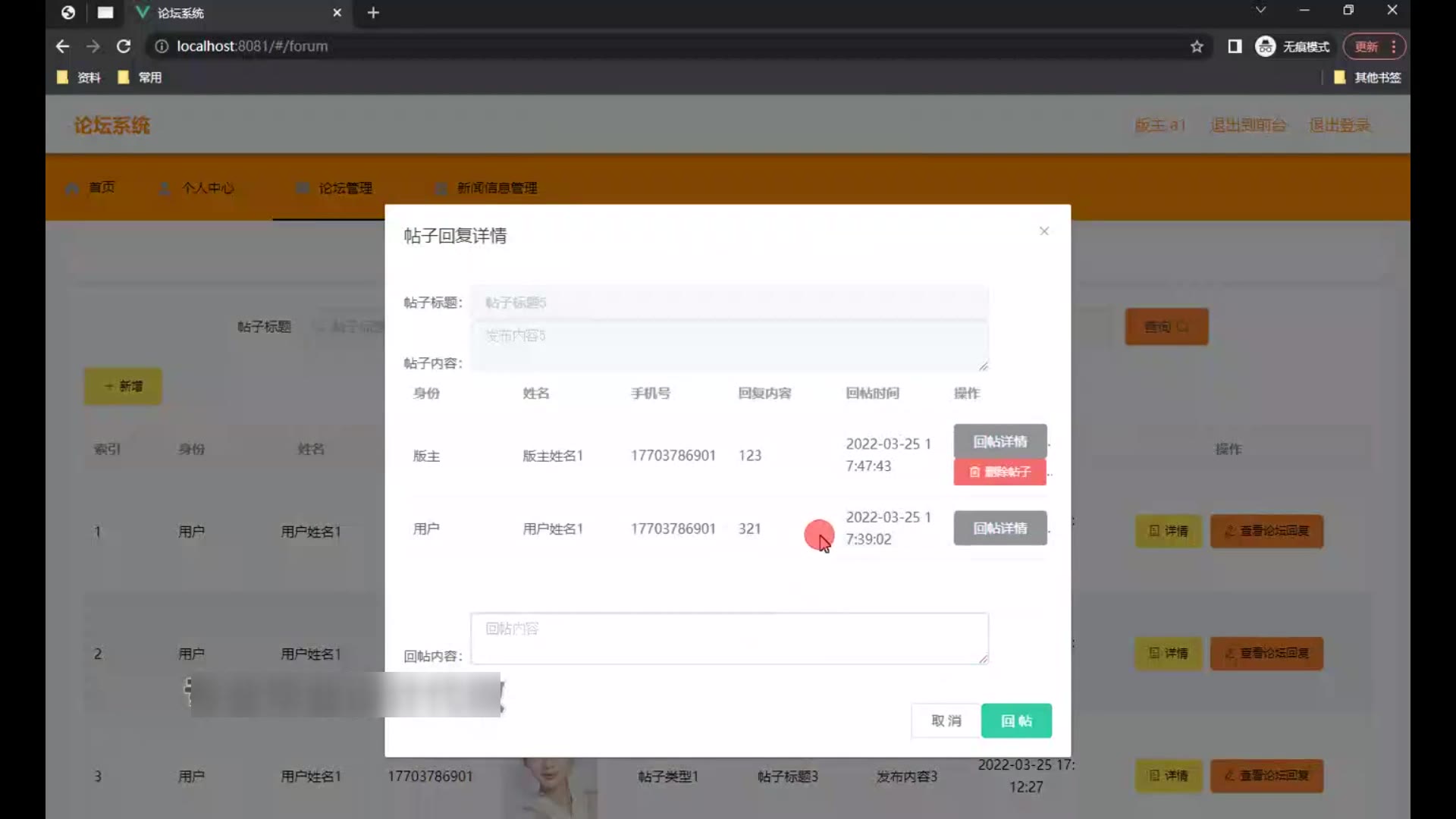The image size is (1456, 819).
Task: Click the browser back arrow
Action: (63, 46)
